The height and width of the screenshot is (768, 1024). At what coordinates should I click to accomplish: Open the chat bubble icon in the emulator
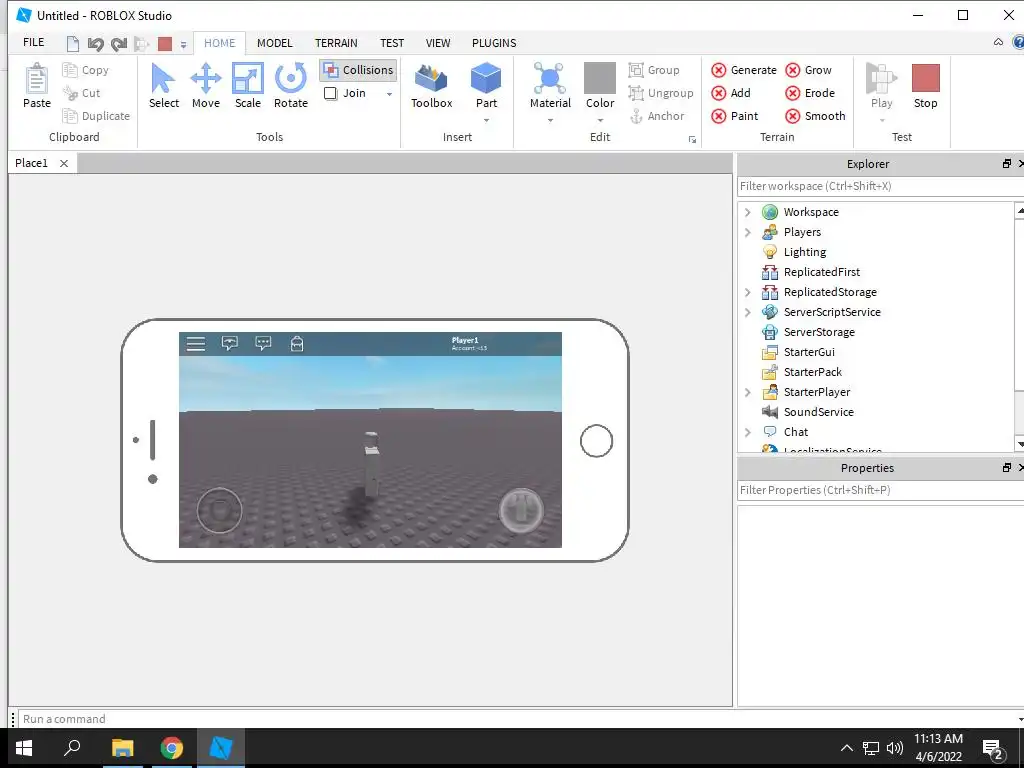263,344
